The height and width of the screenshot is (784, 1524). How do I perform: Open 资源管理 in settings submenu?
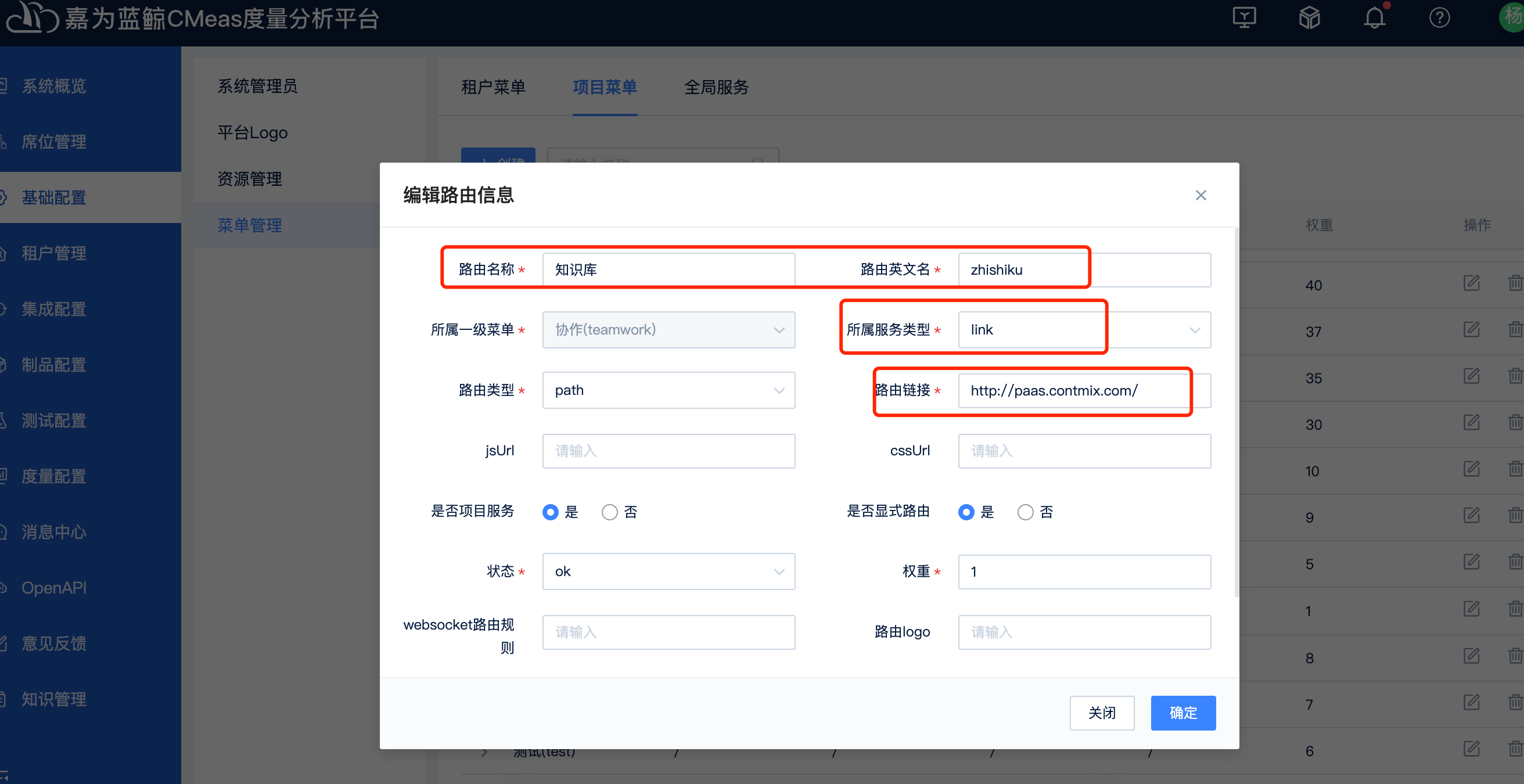coord(250,179)
